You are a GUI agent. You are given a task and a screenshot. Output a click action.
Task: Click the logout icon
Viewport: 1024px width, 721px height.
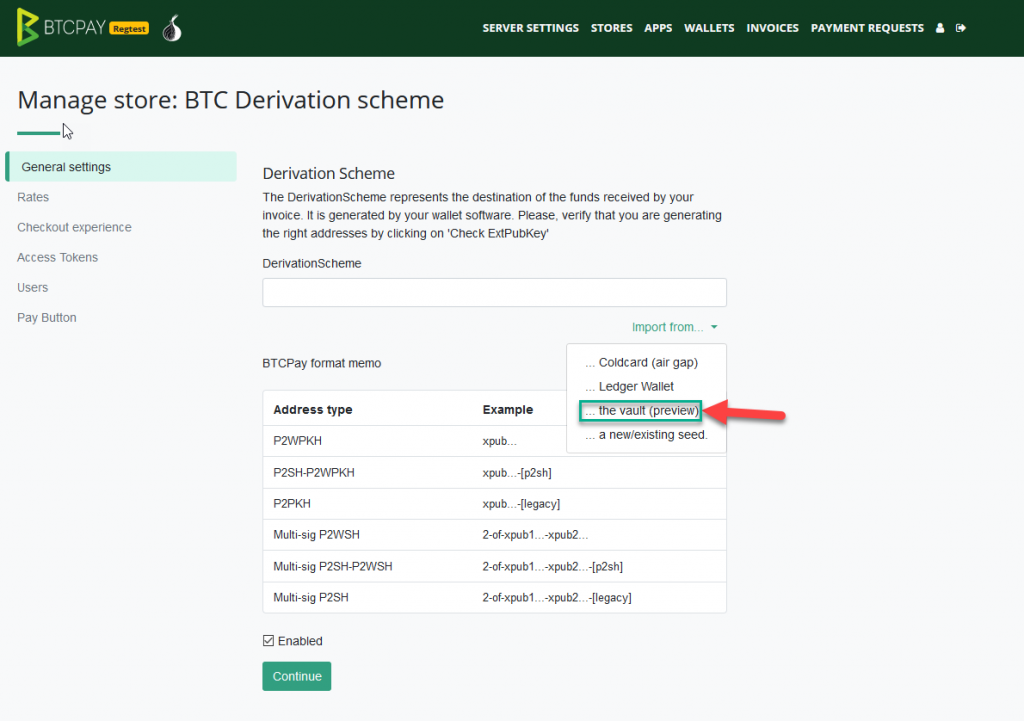pos(961,28)
